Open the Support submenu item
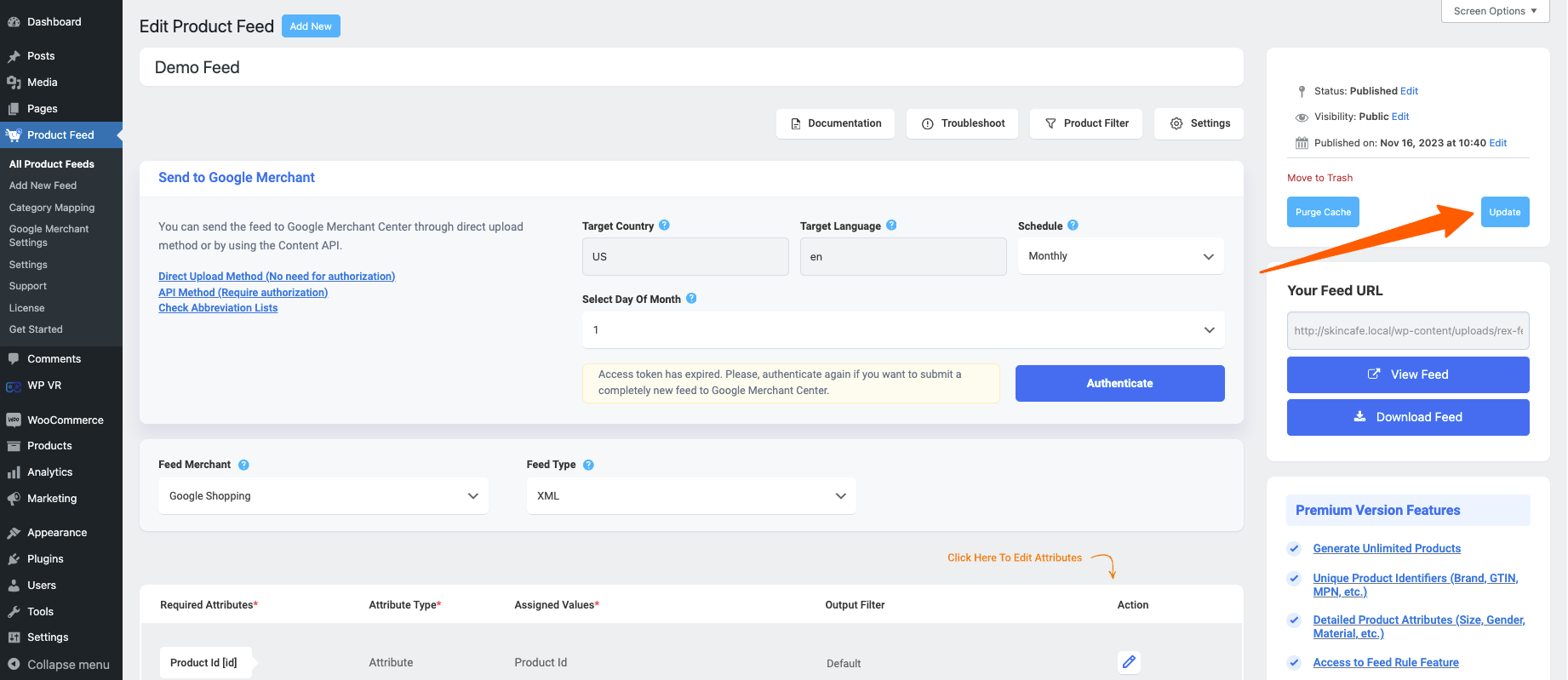This screenshot has height=680, width=1568. click(x=28, y=286)
